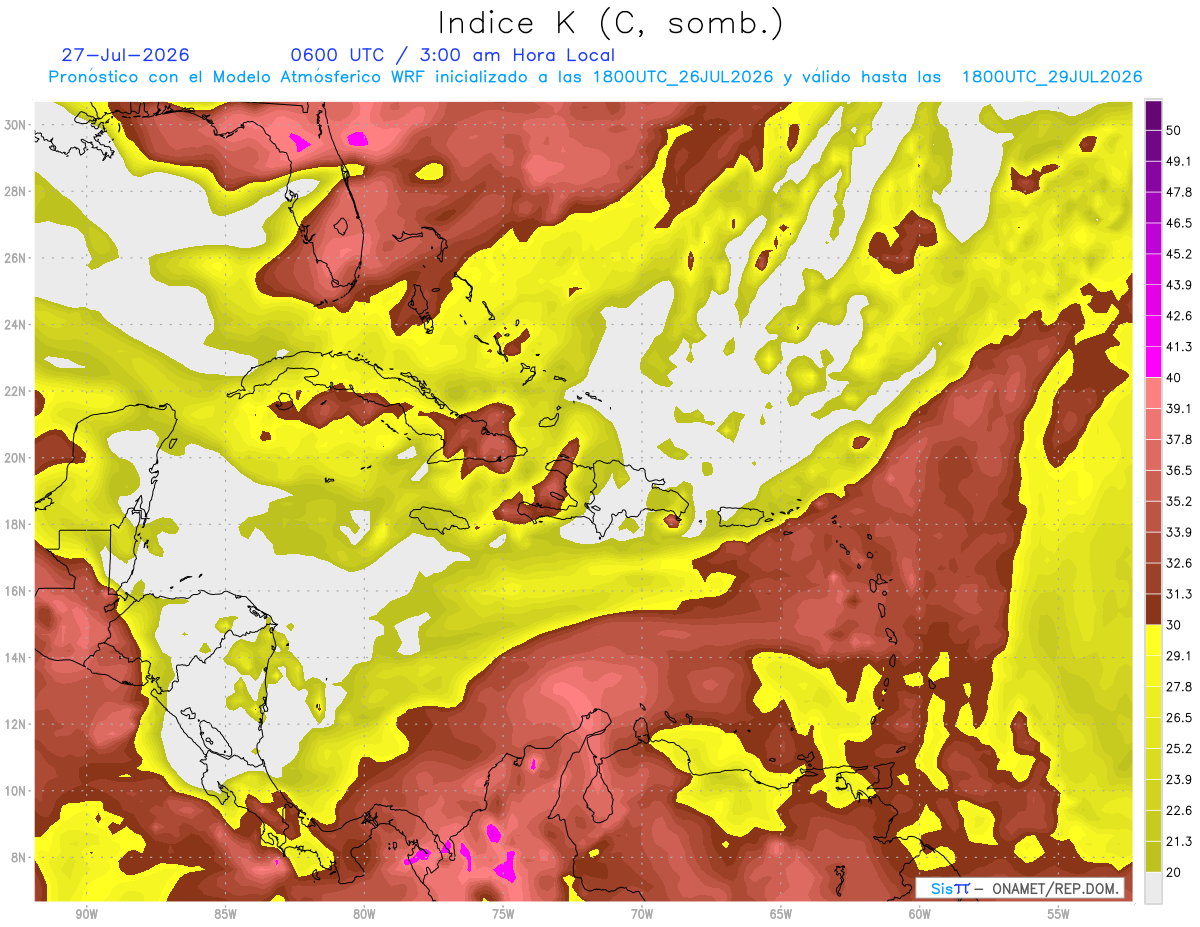This screenshot has height=927, width=1200.
Task: Click the longitude axis label "80W"
Action: click(364, 914)
